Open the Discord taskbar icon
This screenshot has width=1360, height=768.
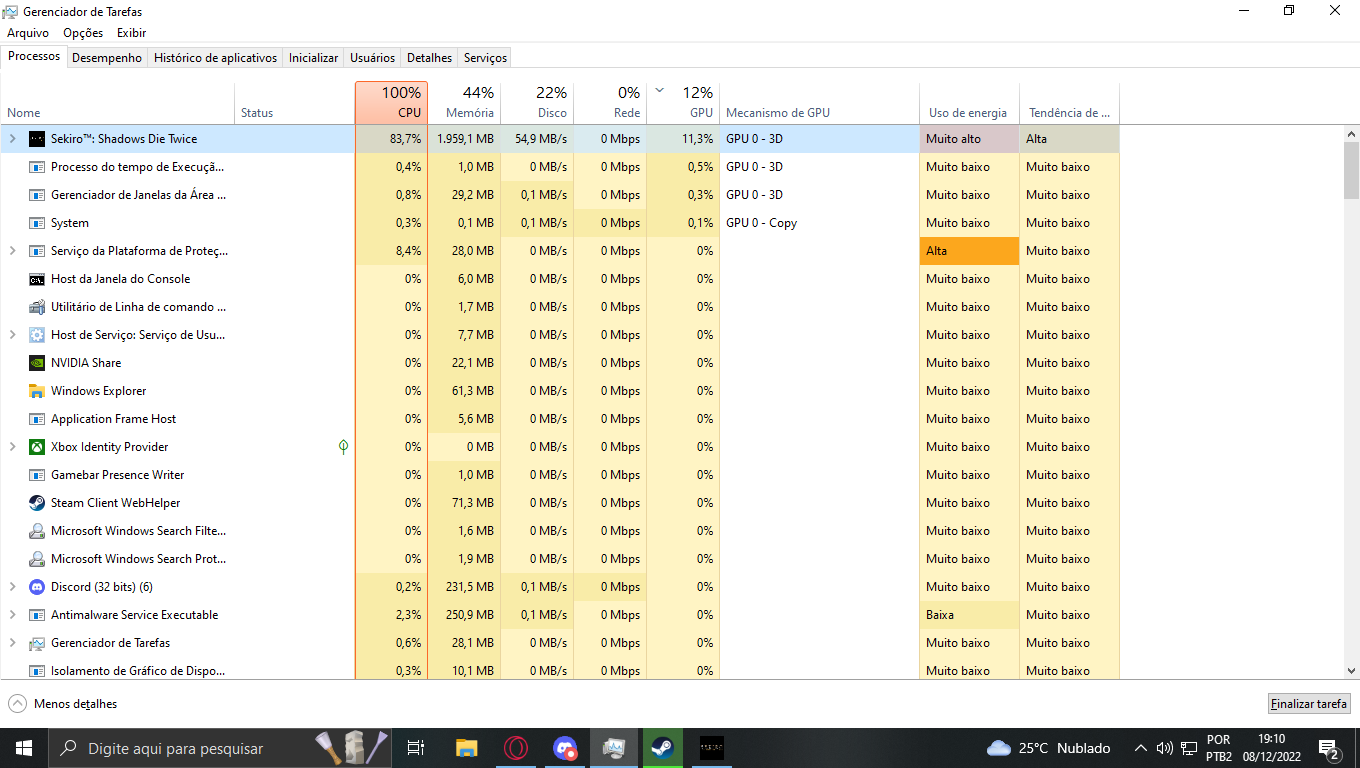tap(565, 748)
